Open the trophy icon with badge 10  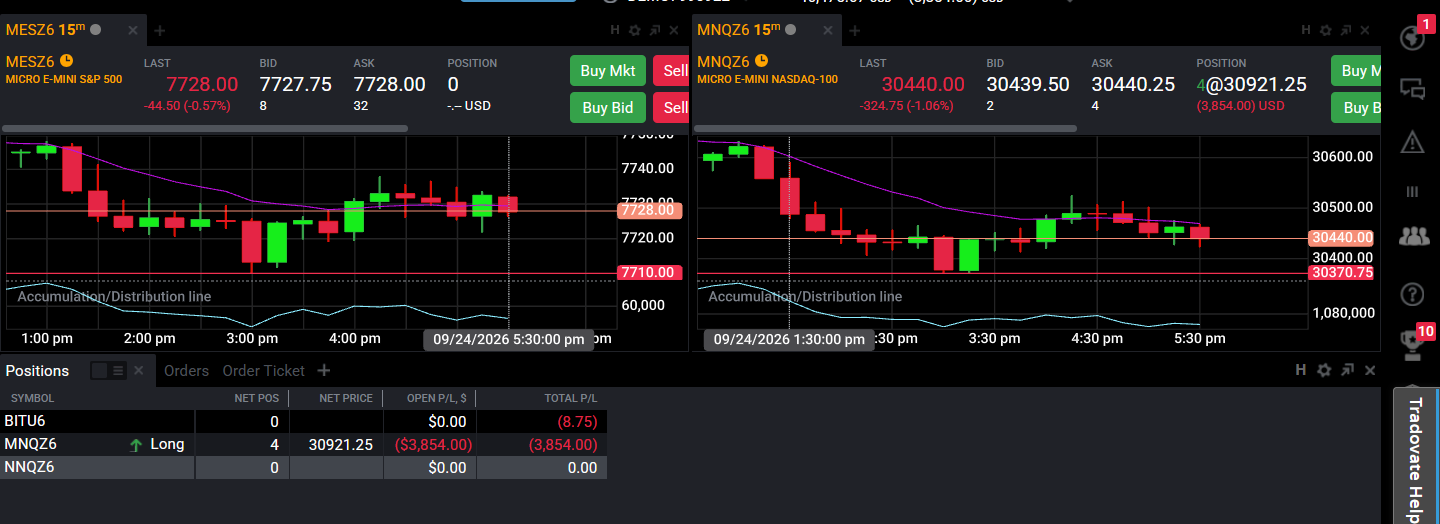[1412, 345]
